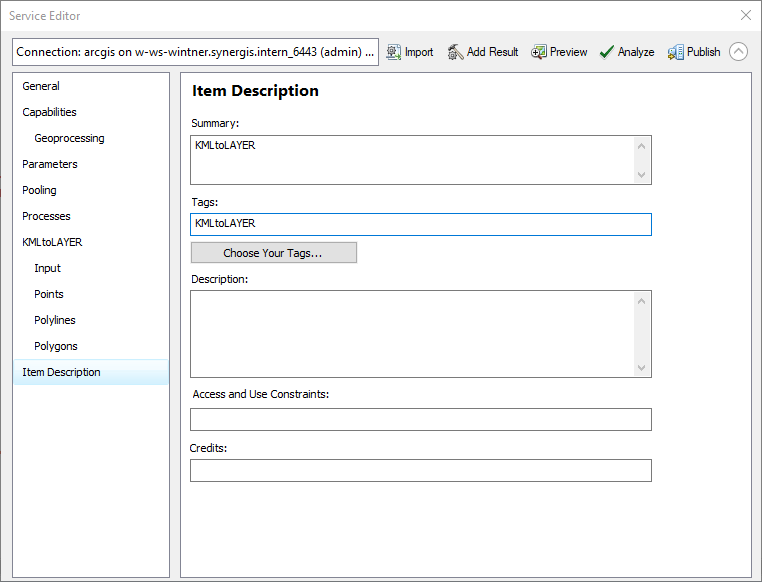
Task: Select the KMLtoLAYER task entry
Action: pos(52,242)
